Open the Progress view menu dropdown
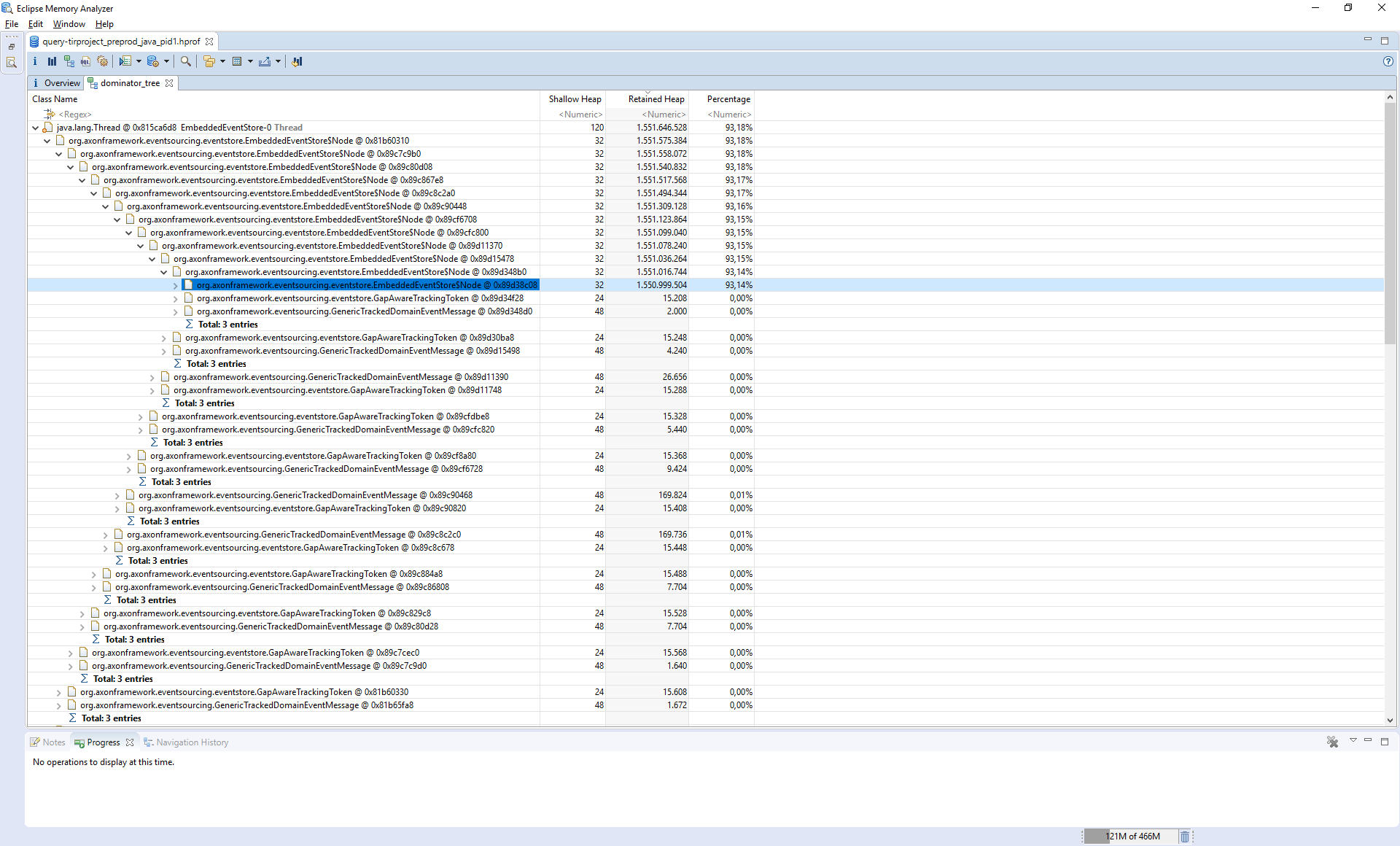 click(1353, 741)
